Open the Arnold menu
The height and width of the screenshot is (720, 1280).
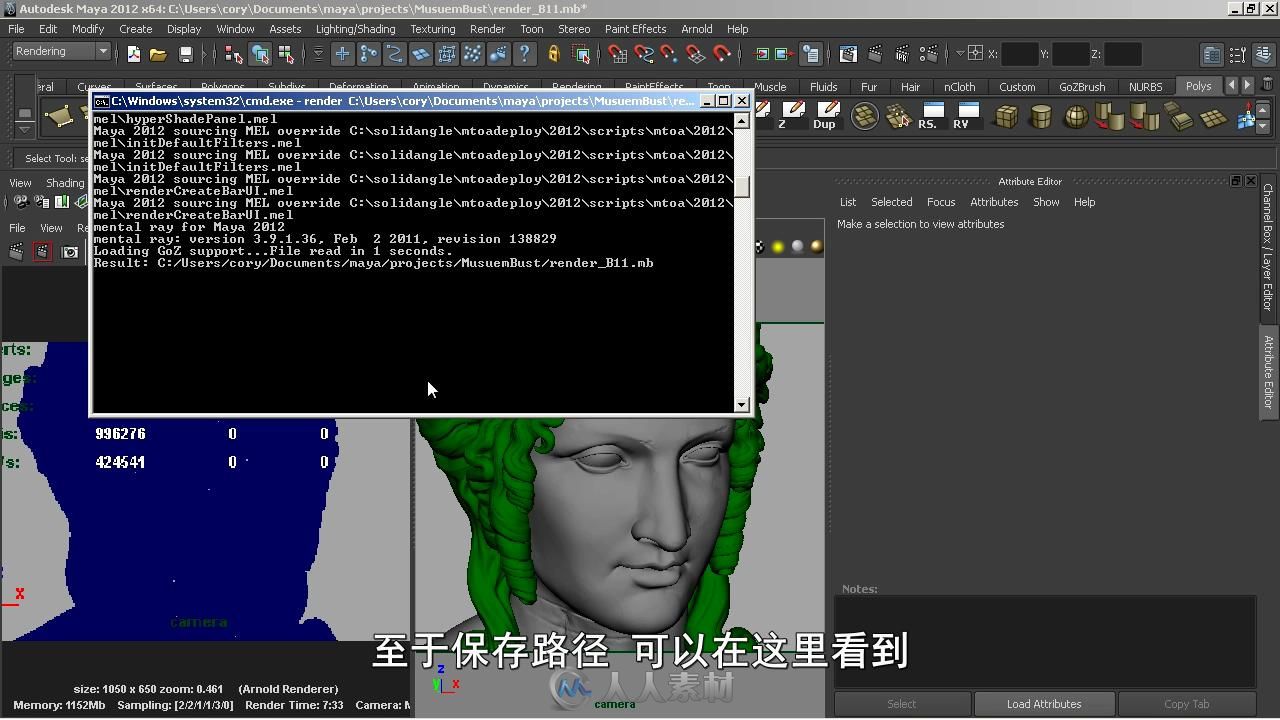coord(696,29)
